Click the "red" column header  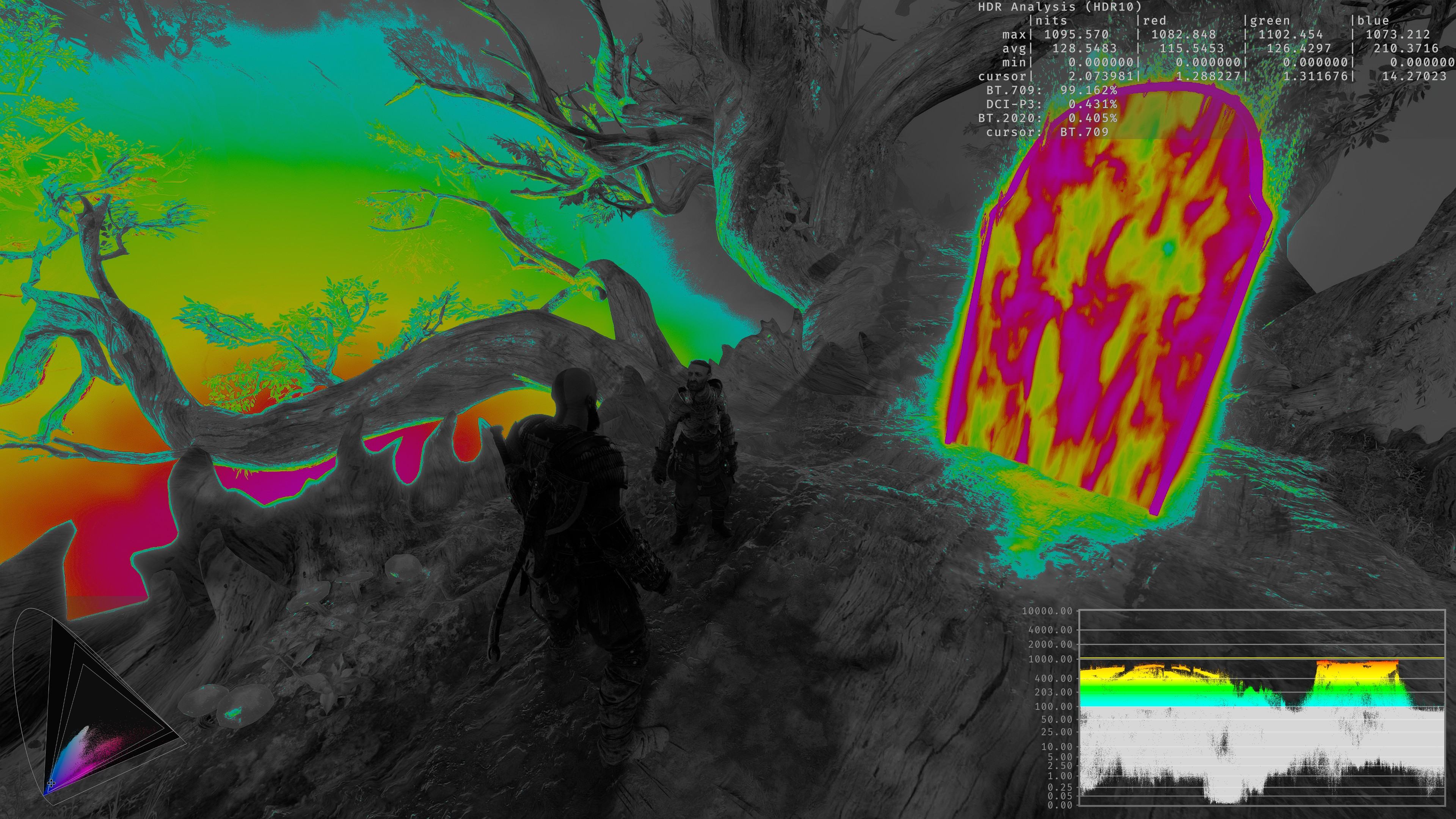[1153, 21]
